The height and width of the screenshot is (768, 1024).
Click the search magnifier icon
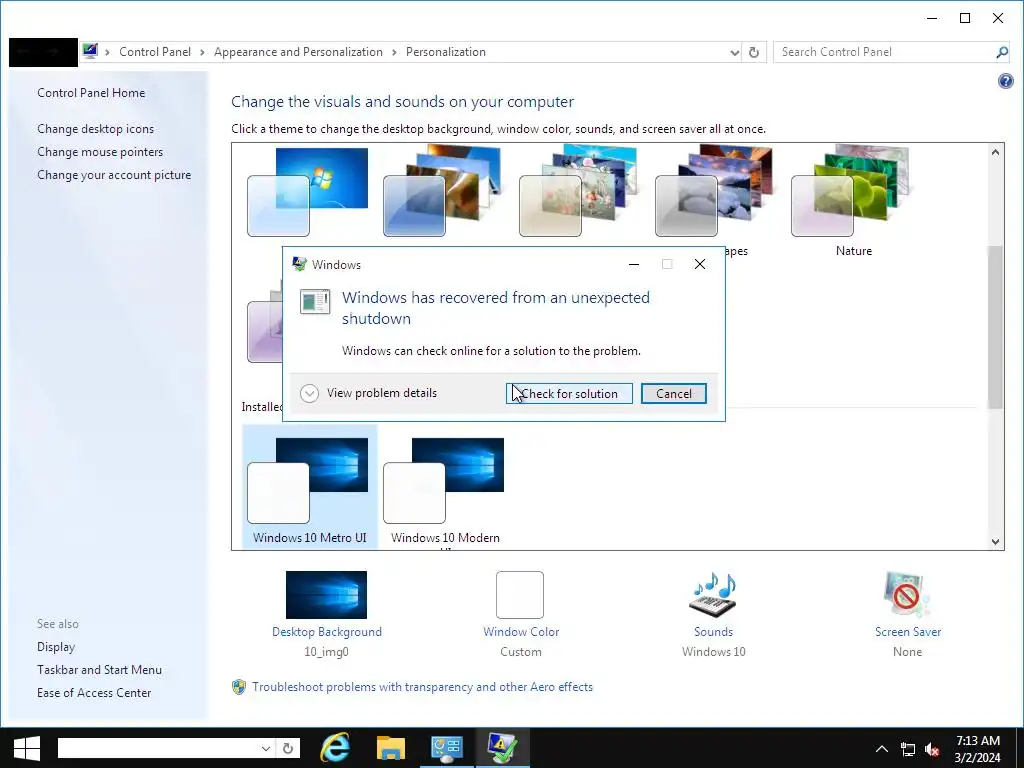tap(1002, 52)
